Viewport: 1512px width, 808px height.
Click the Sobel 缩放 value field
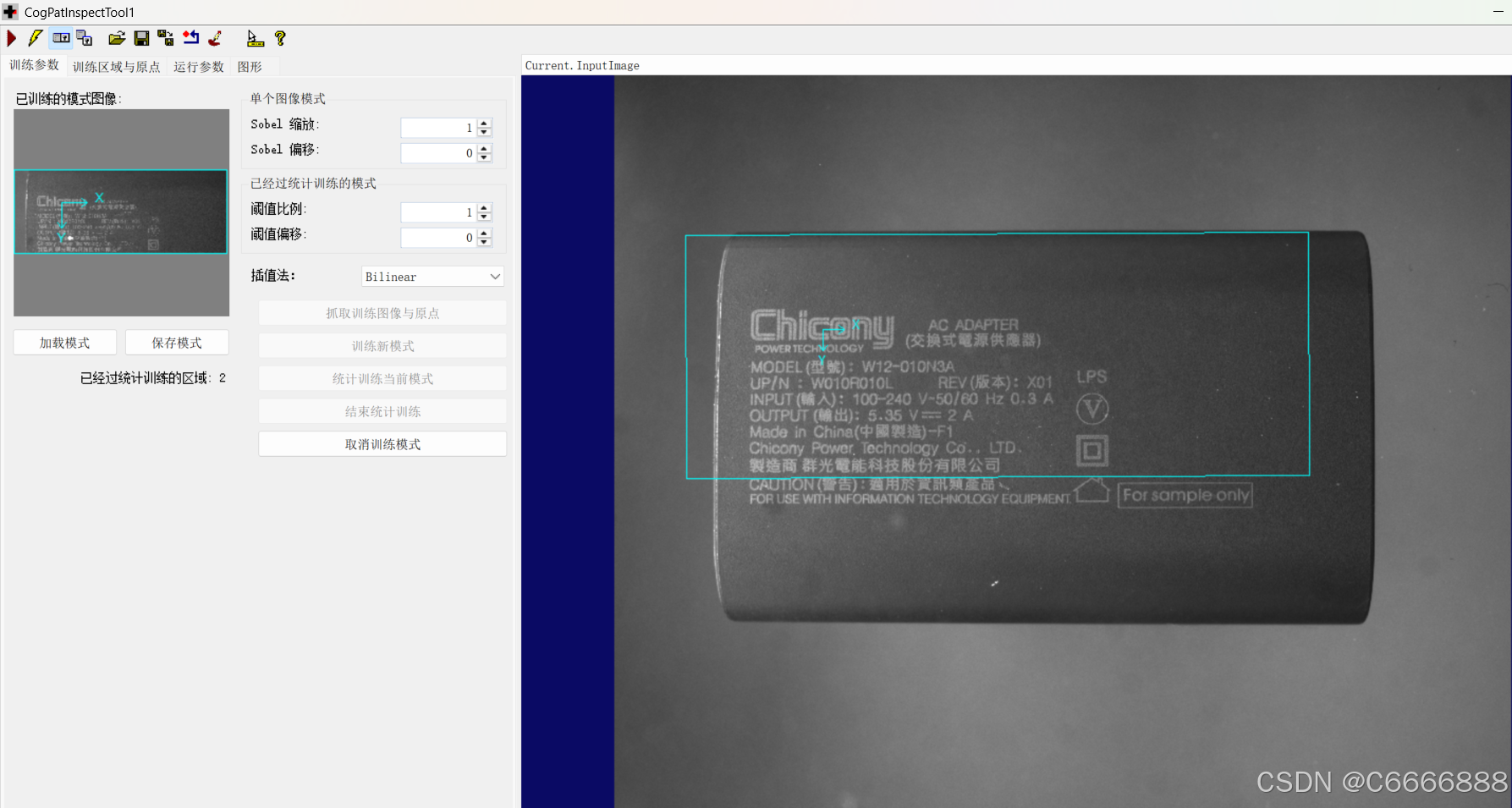coord(438,128)
